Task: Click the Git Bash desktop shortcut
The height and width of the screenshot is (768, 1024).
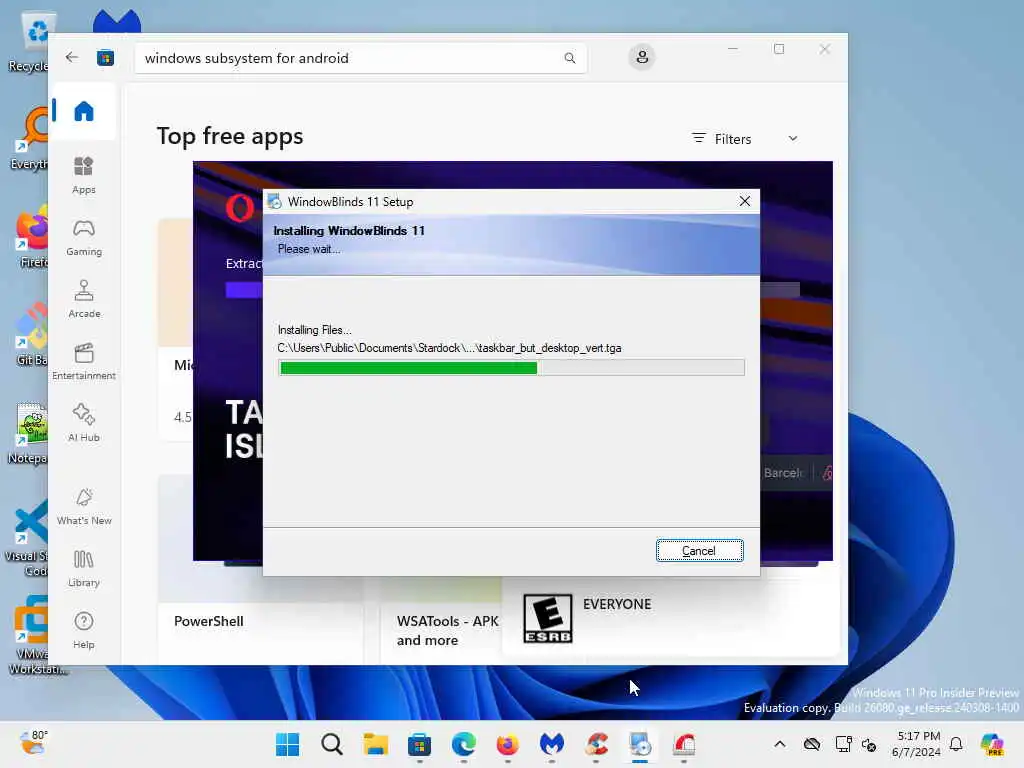Action: point(30,334)
